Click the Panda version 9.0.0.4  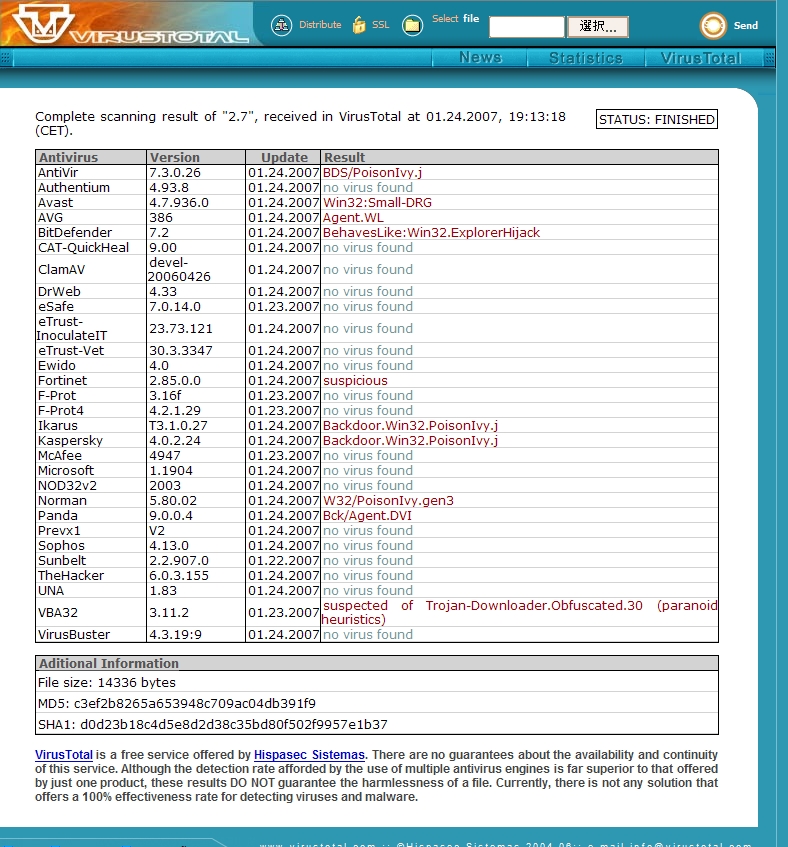pos(171,516)
